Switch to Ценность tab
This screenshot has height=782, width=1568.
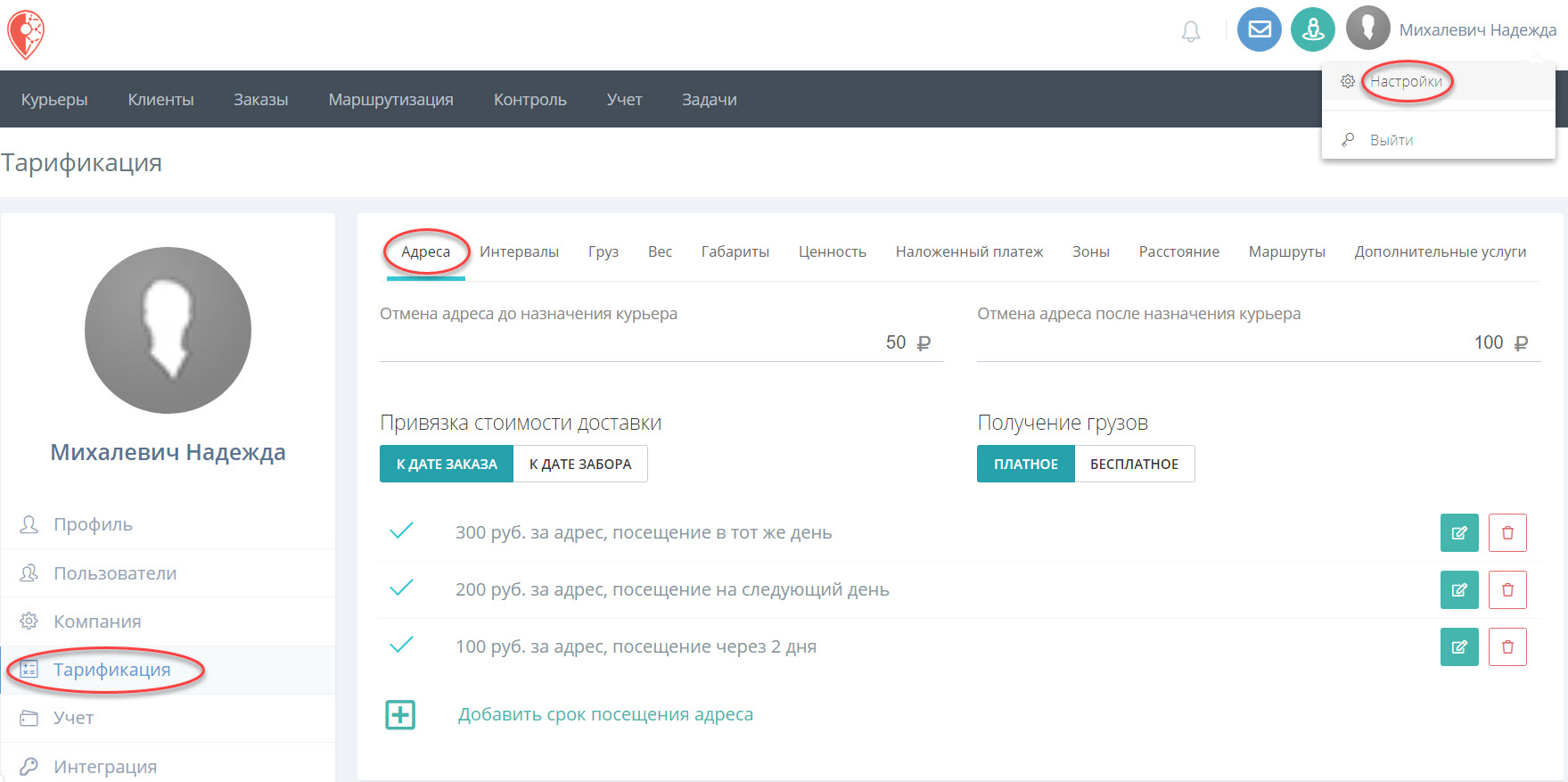pos(833,251)
